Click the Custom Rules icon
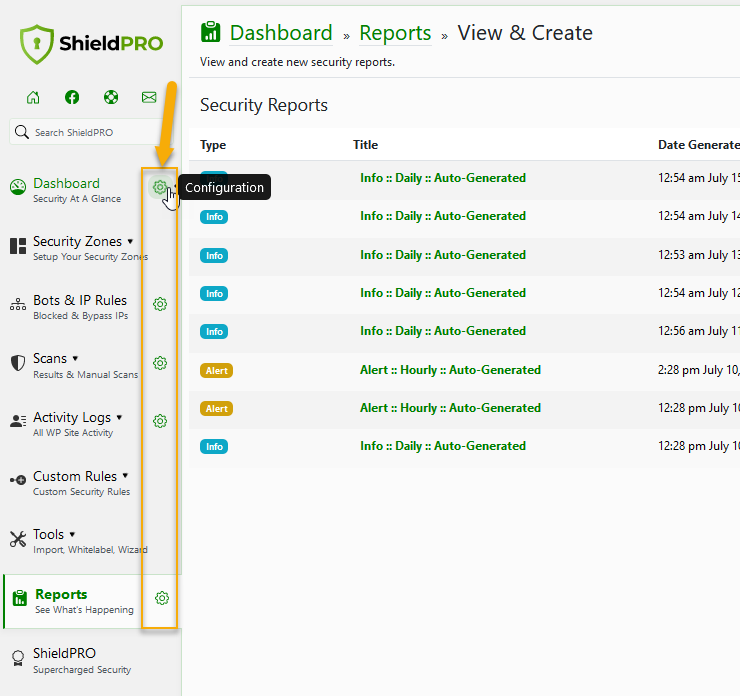 coord(18,480)
